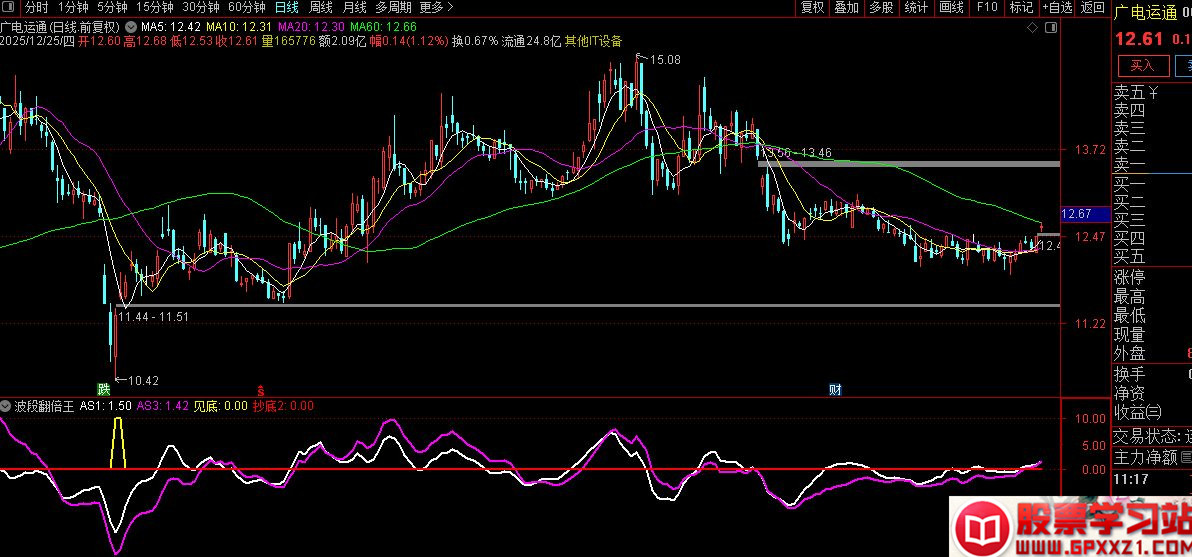Click the 15.08 high price marker
The height and width of the screenshot is (557, 1192).
pos(664,60)
